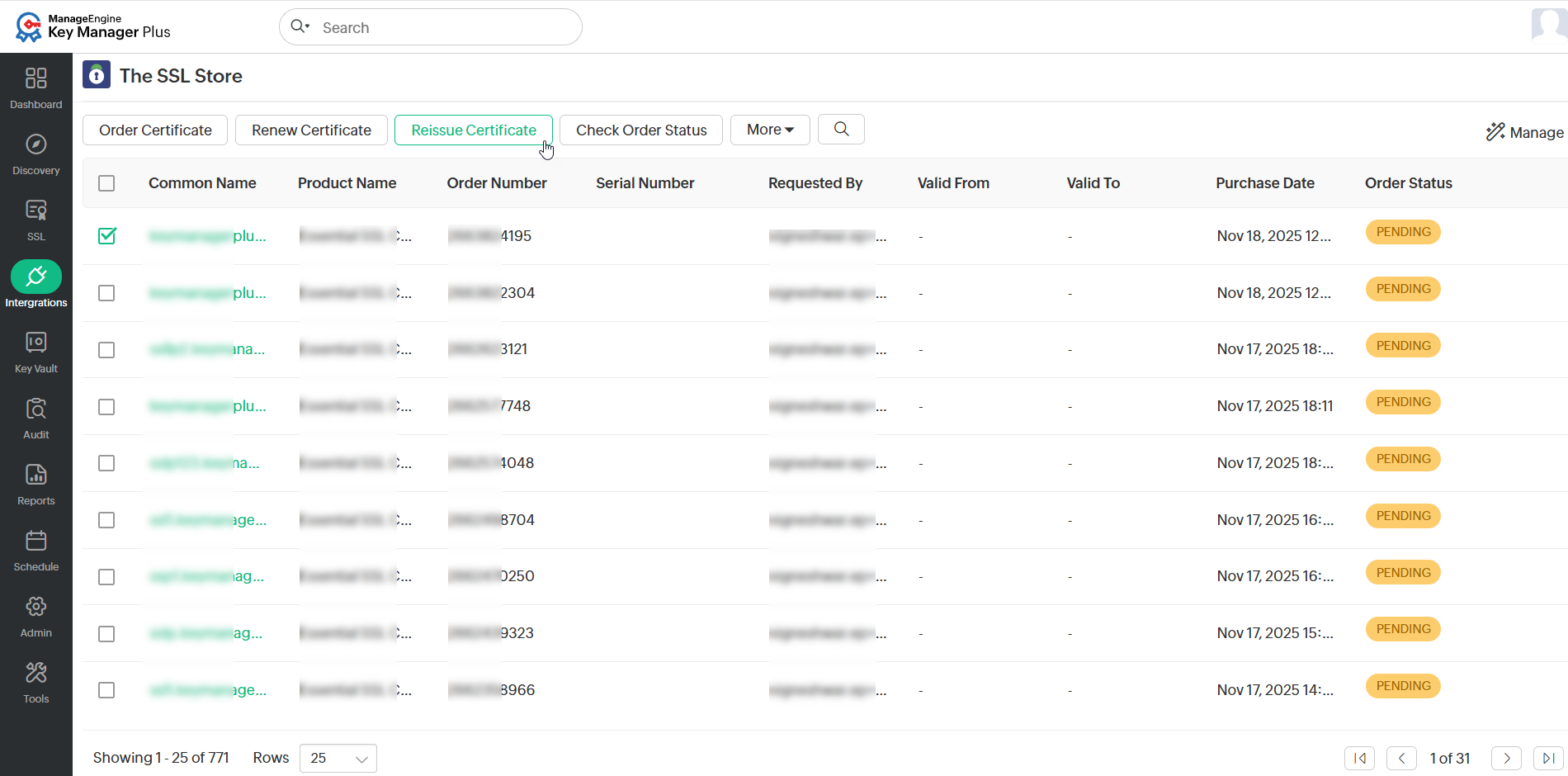Image resolution: width=1568 pixels, height=776 pixels.
Task: Open the Intergrations section
Action: tap(36, 286)
